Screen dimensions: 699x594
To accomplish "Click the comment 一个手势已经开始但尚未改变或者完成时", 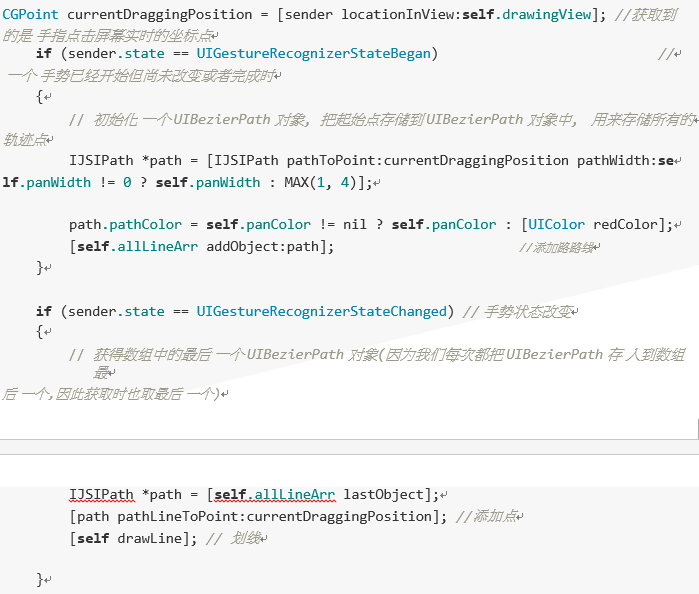I will (x=141, y=76).
